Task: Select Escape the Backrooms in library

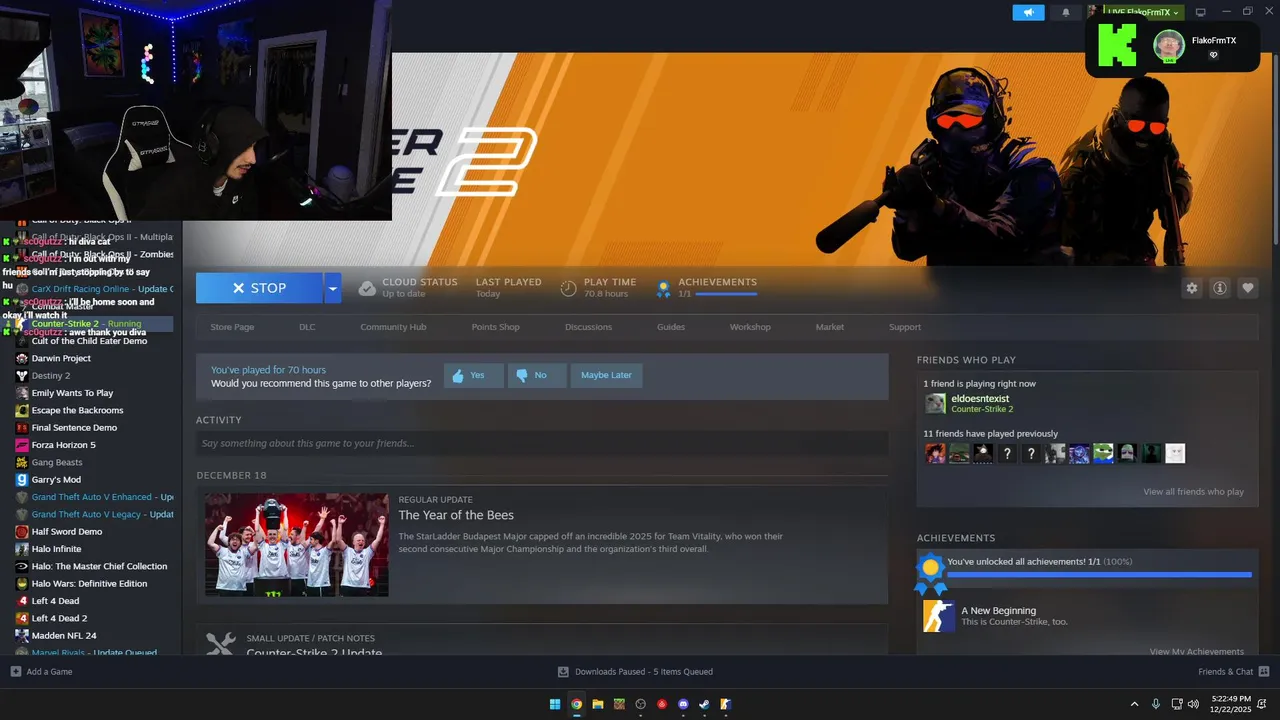Action: (x=77, y=410)
